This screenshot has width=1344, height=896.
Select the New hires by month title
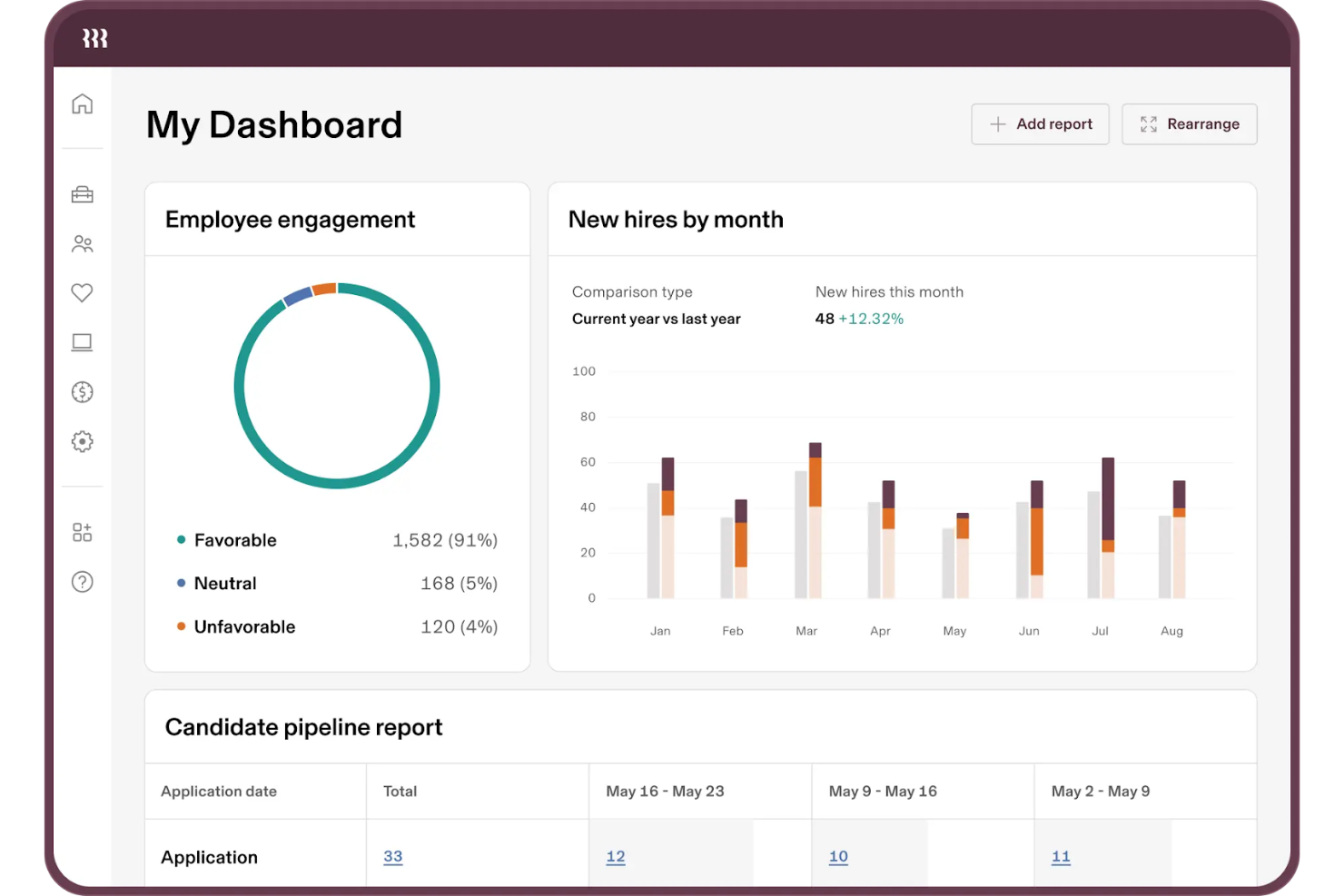(x=676, y=219)
